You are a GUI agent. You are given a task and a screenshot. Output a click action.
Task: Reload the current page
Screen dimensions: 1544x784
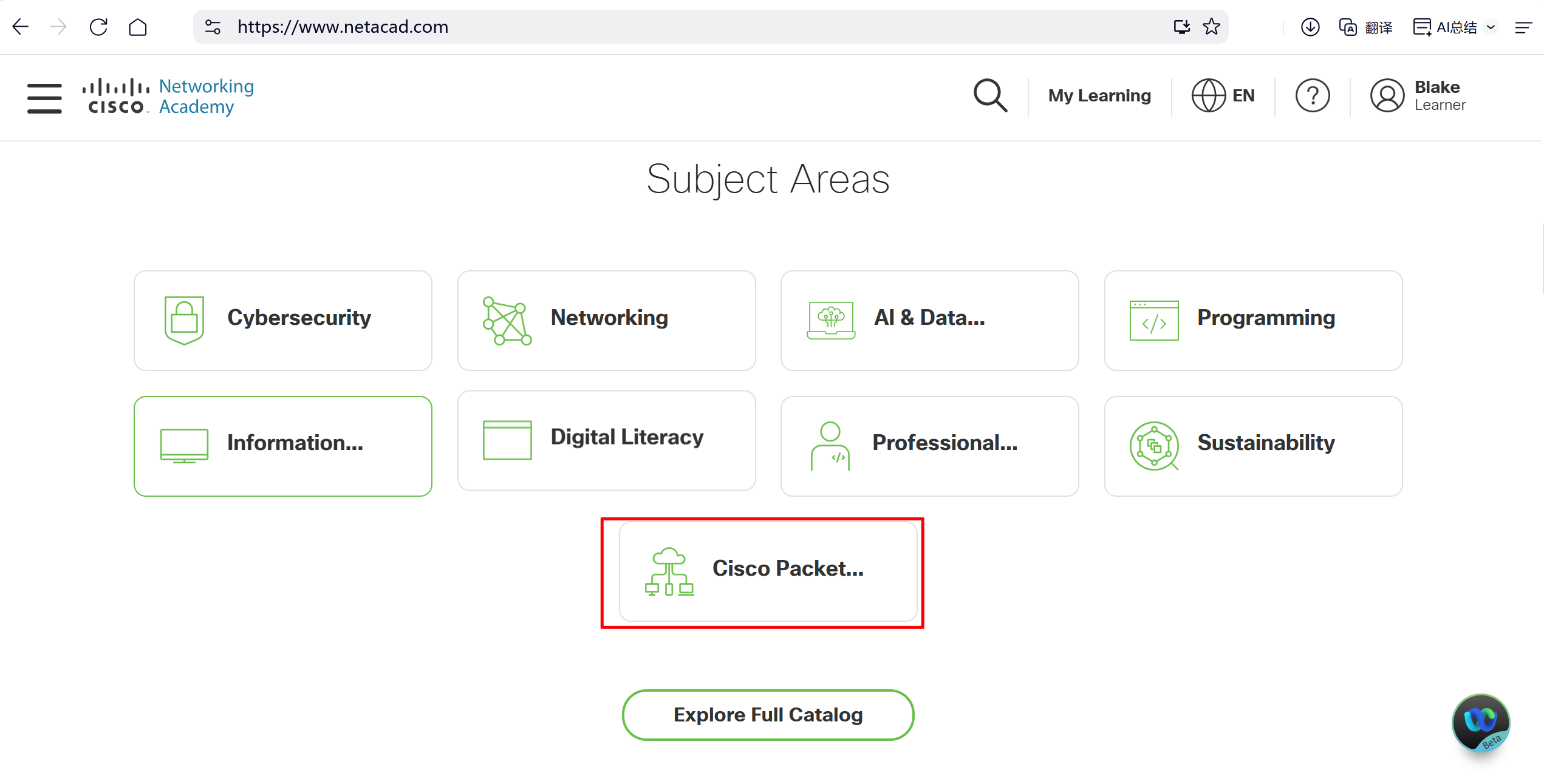click(98, 27)
